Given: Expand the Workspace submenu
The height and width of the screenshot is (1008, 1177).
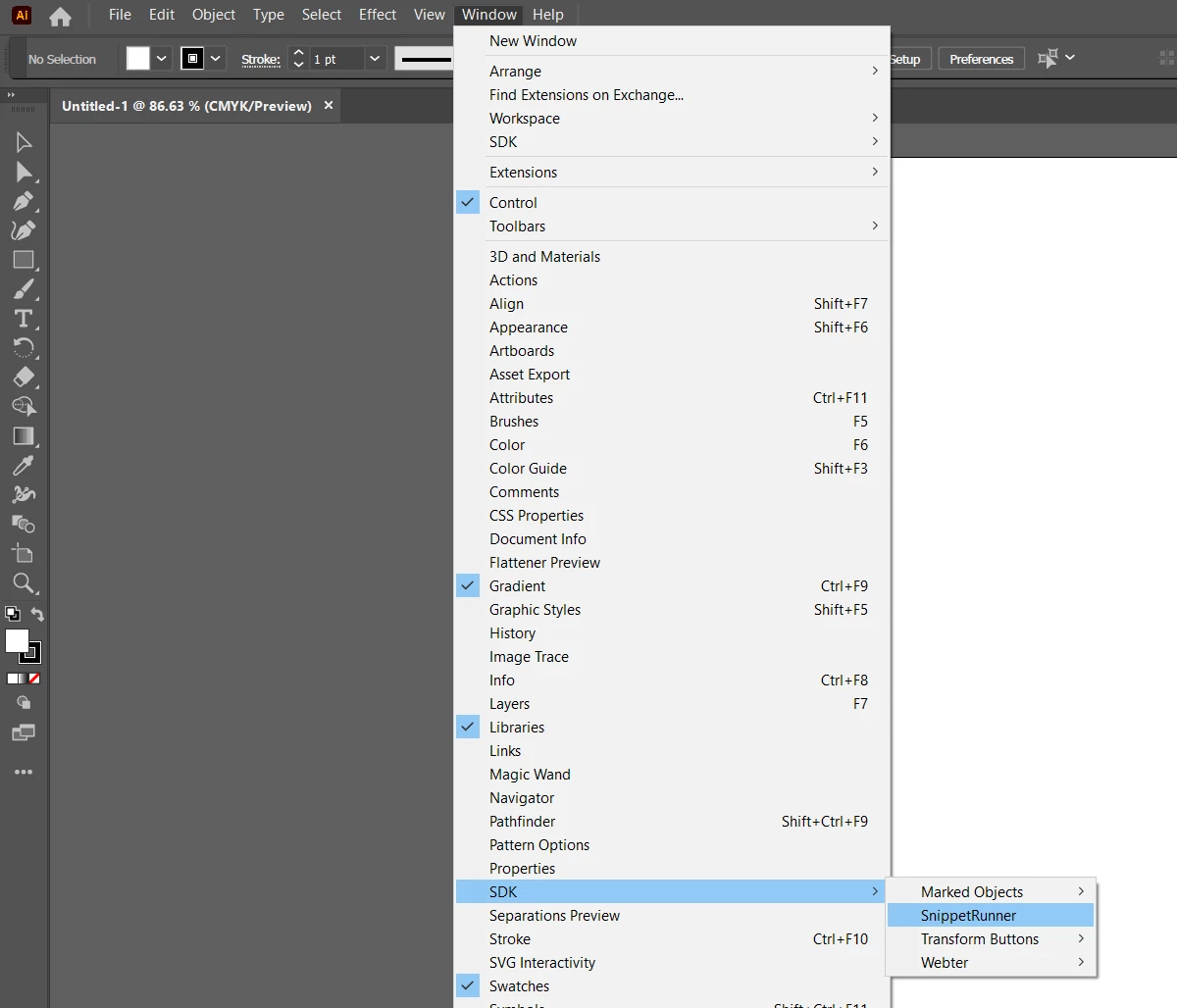Looking at the screenshot, I should coord(673,119).
